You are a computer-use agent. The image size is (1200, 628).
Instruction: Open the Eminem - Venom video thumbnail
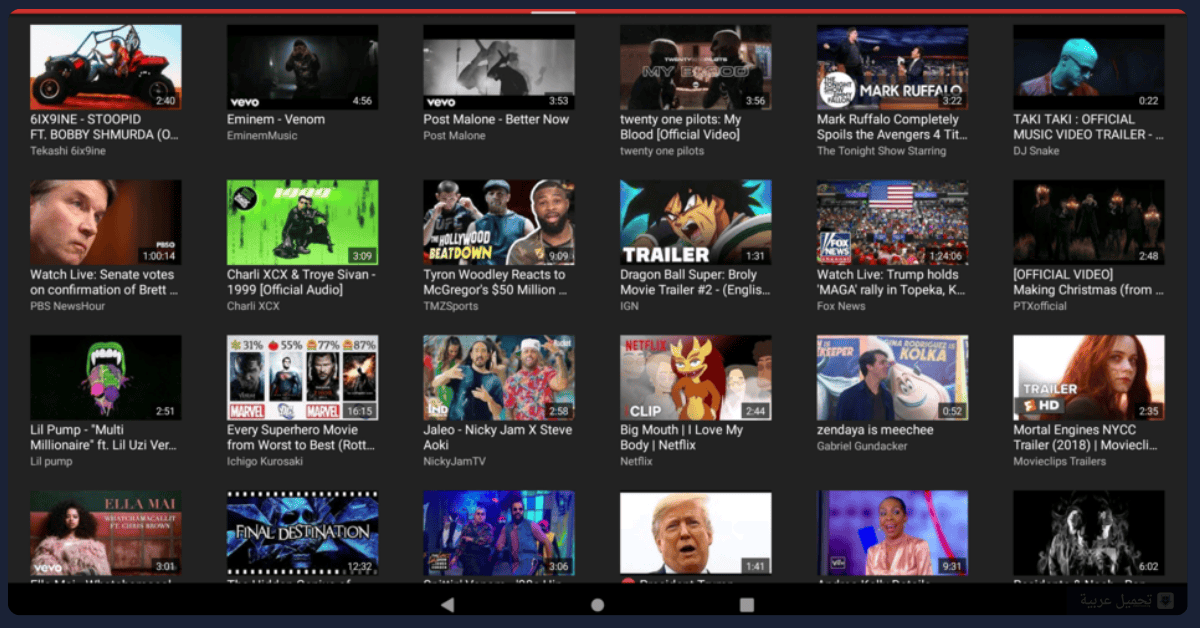point(302,67)
